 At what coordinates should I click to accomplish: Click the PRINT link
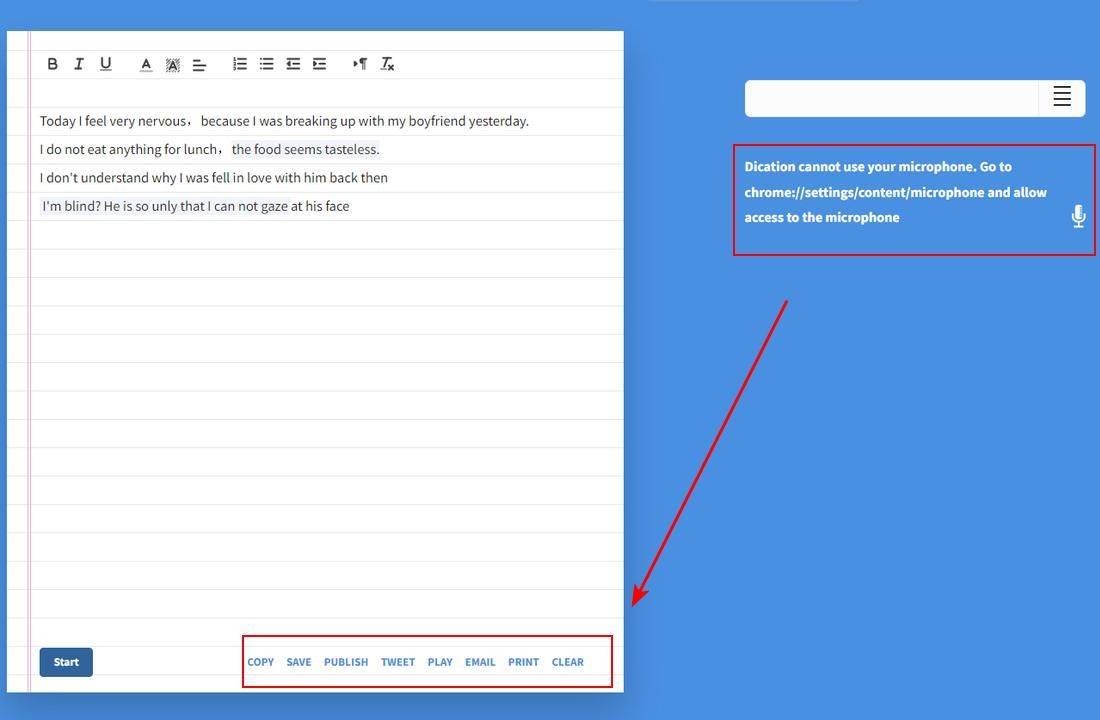(x=523, y=662)
